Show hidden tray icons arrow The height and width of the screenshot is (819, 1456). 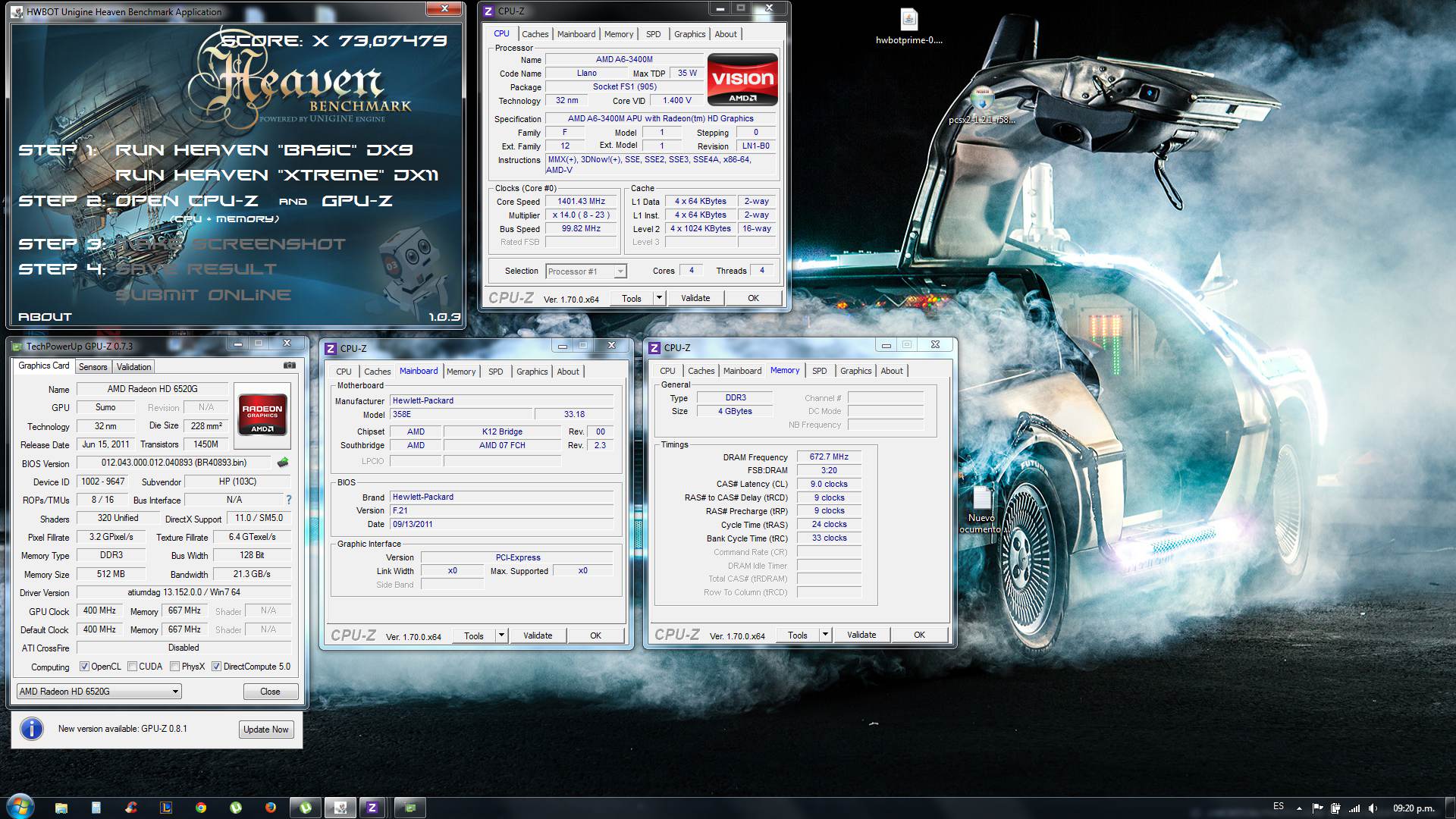click(1299, 808)
